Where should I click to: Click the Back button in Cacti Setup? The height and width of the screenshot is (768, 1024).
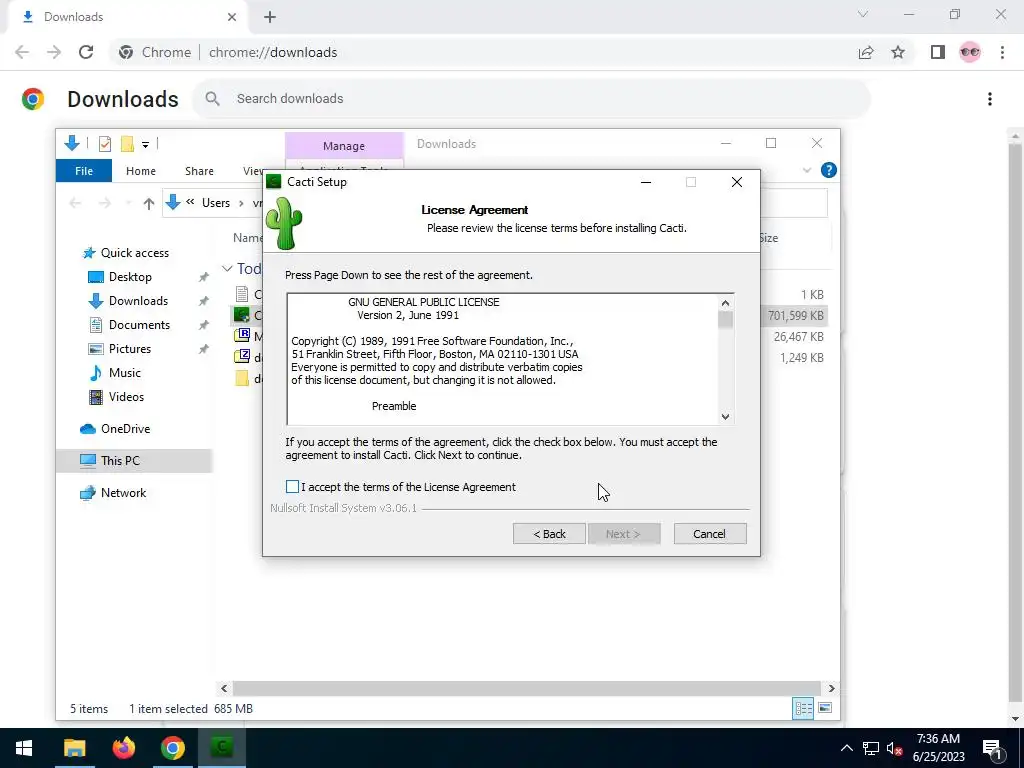tap(549, 534)
